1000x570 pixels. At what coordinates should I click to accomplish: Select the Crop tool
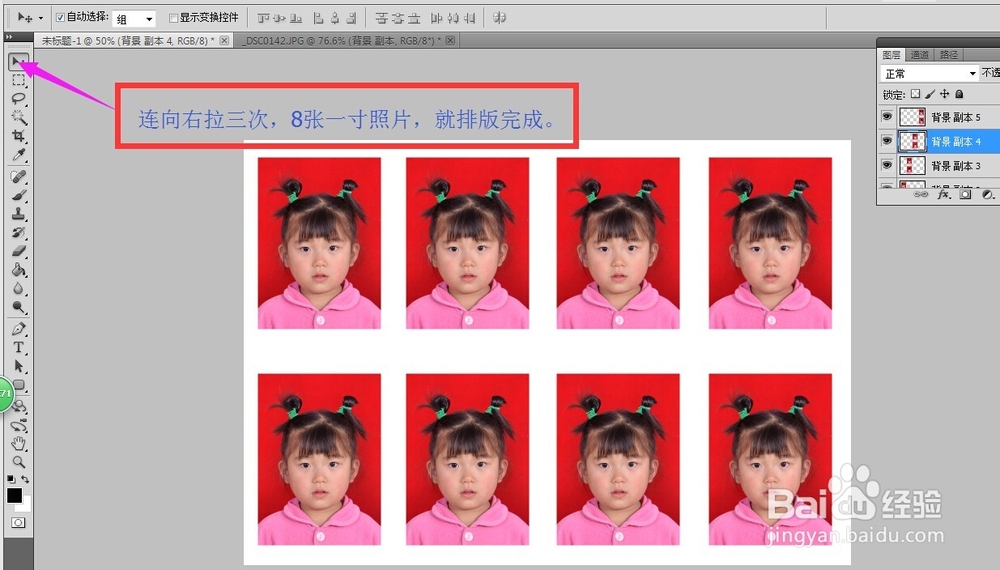tap(18, 136)
